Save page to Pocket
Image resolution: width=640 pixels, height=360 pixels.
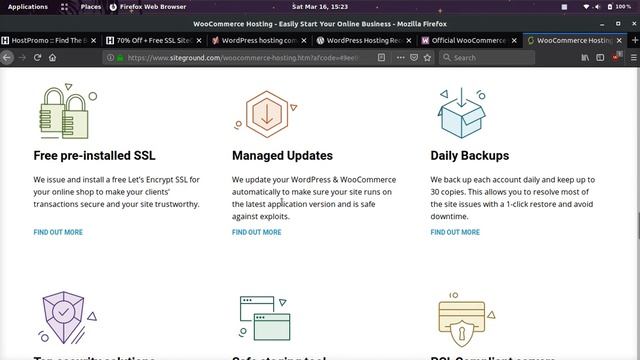[x=414, y=58]
